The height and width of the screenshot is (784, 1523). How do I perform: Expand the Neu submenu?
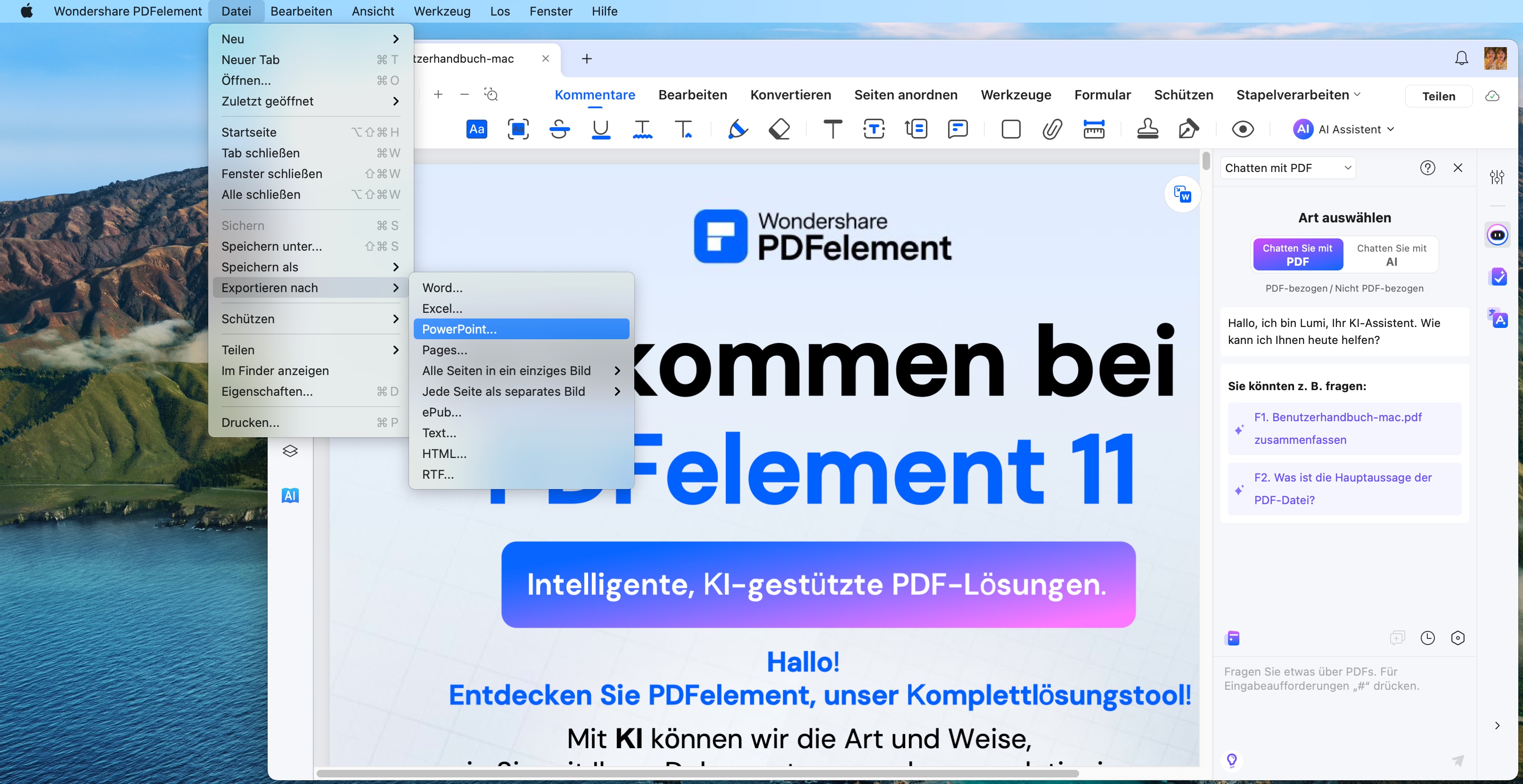[311, 39]
